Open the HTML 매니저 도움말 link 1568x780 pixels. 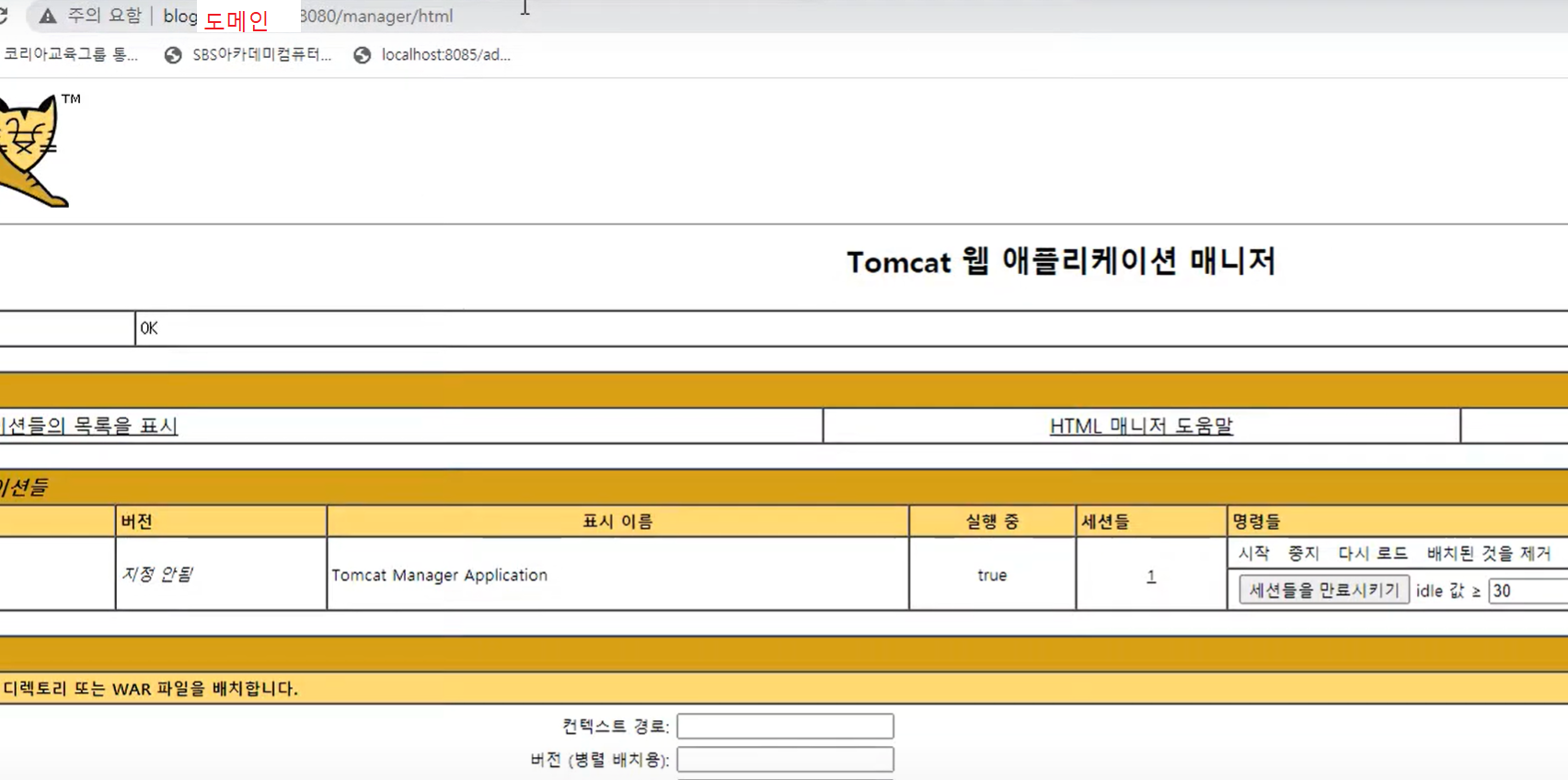point(1141,426)
